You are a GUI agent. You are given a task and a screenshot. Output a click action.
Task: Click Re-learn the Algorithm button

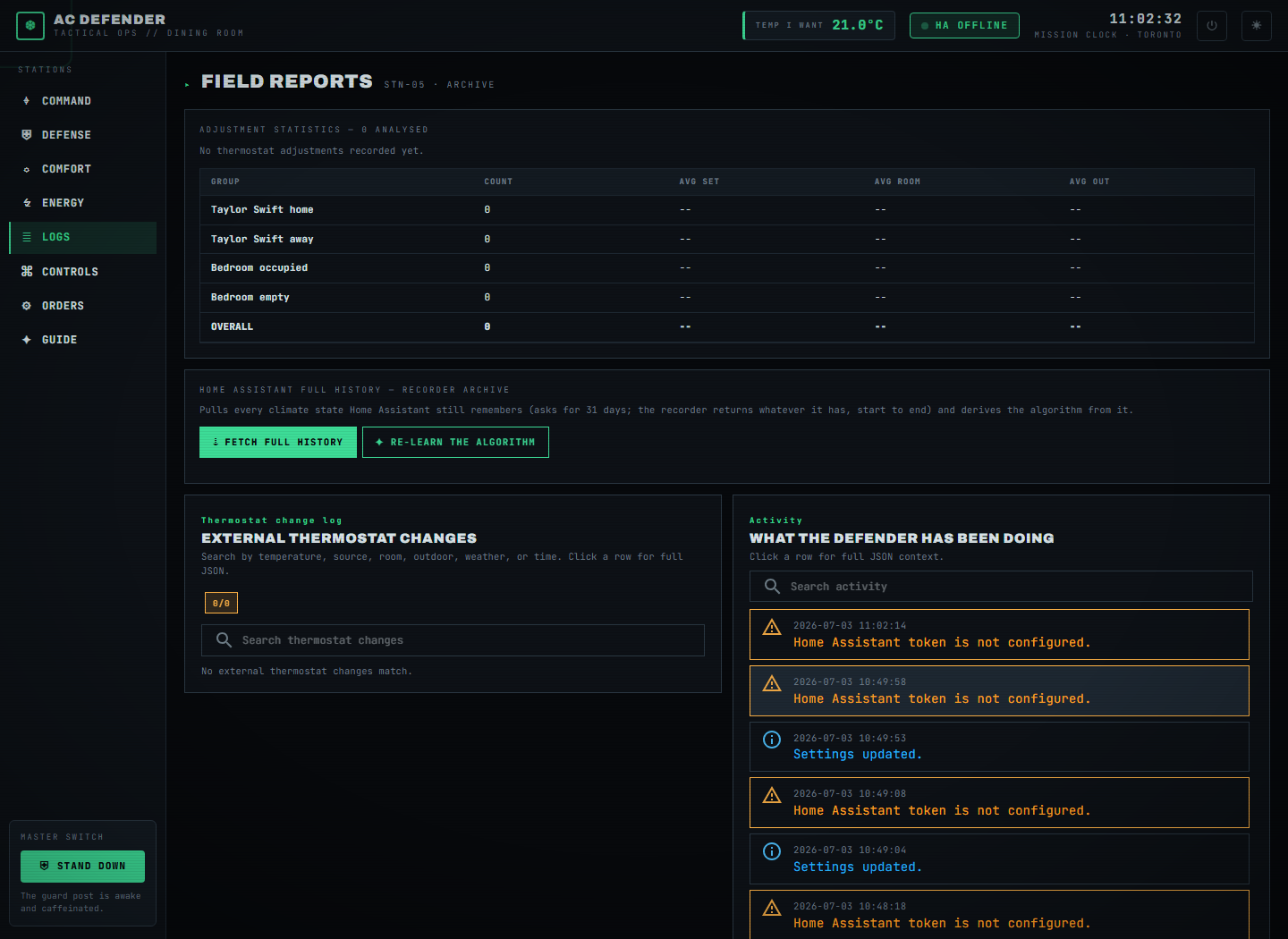(455, 443)
